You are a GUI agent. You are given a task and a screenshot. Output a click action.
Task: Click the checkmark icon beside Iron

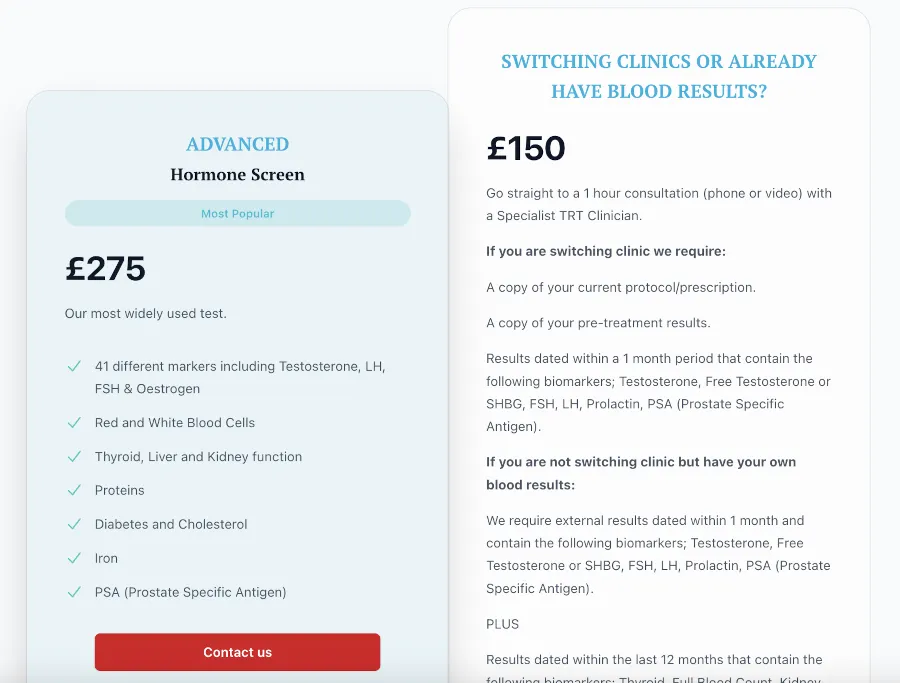[74, 558]
